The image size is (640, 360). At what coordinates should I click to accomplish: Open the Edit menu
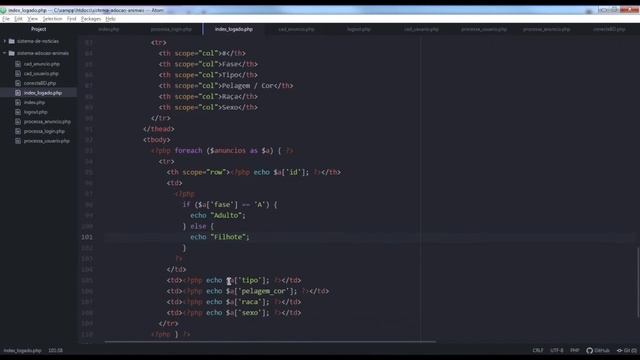(x=18, y=19)
